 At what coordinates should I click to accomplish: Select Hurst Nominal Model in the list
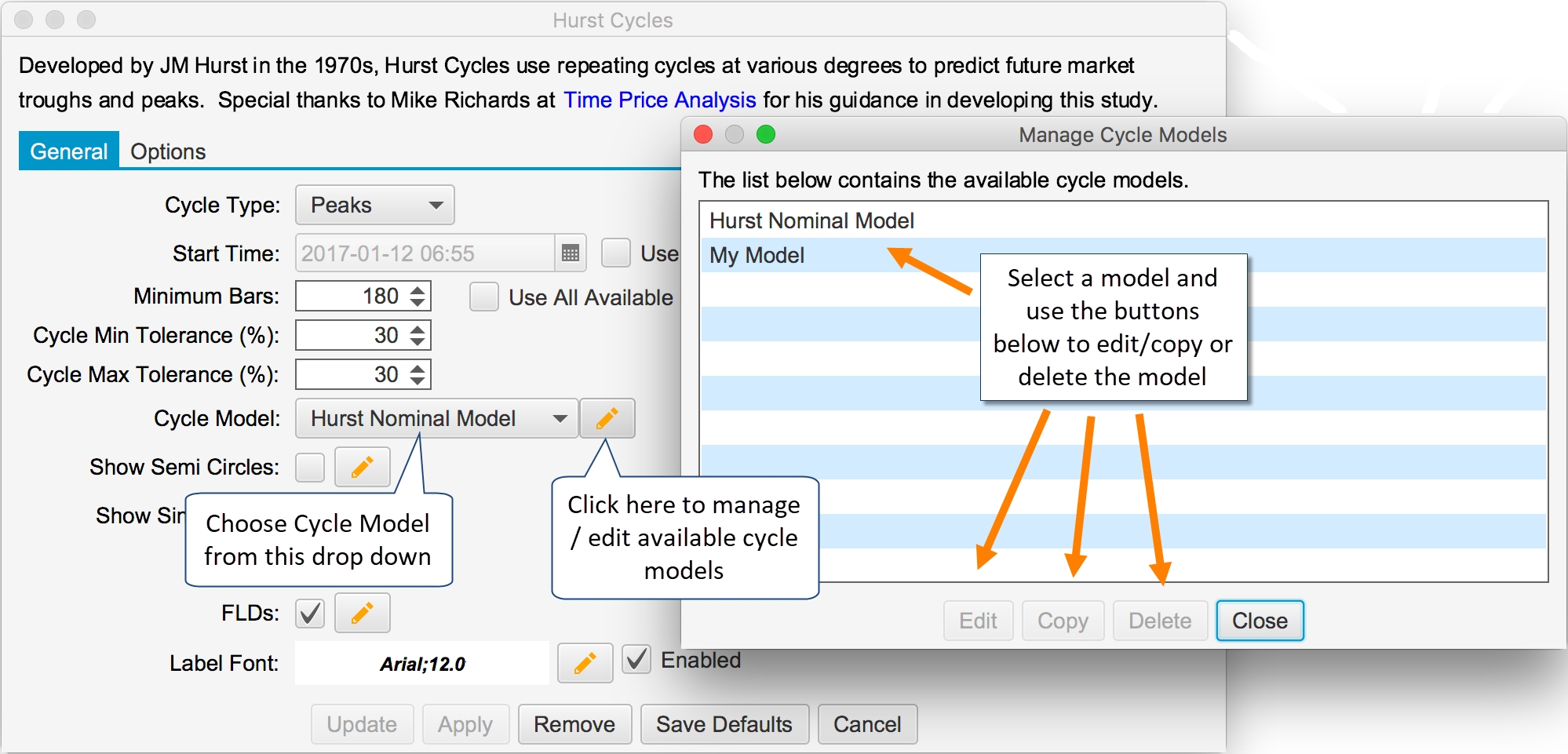tap(1124, 220)
